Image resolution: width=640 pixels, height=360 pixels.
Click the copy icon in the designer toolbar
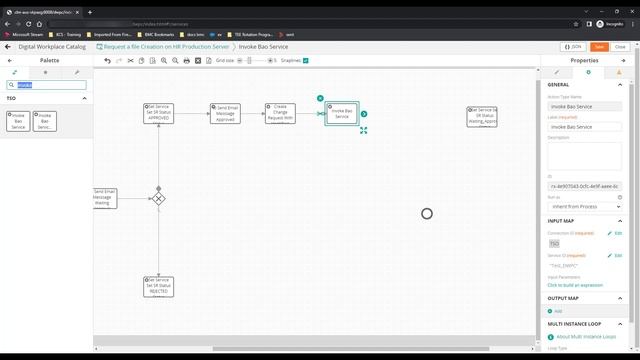(141, 60)
